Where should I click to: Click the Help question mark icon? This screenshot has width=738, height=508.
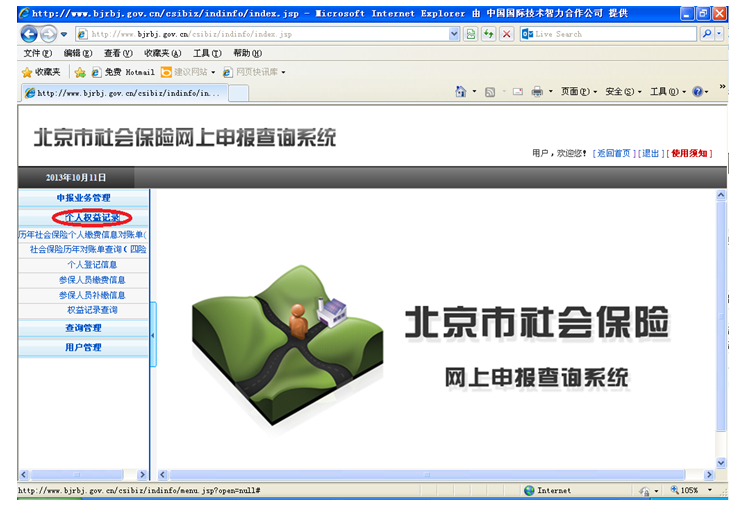pyautogui.click(x=697, y=92)
